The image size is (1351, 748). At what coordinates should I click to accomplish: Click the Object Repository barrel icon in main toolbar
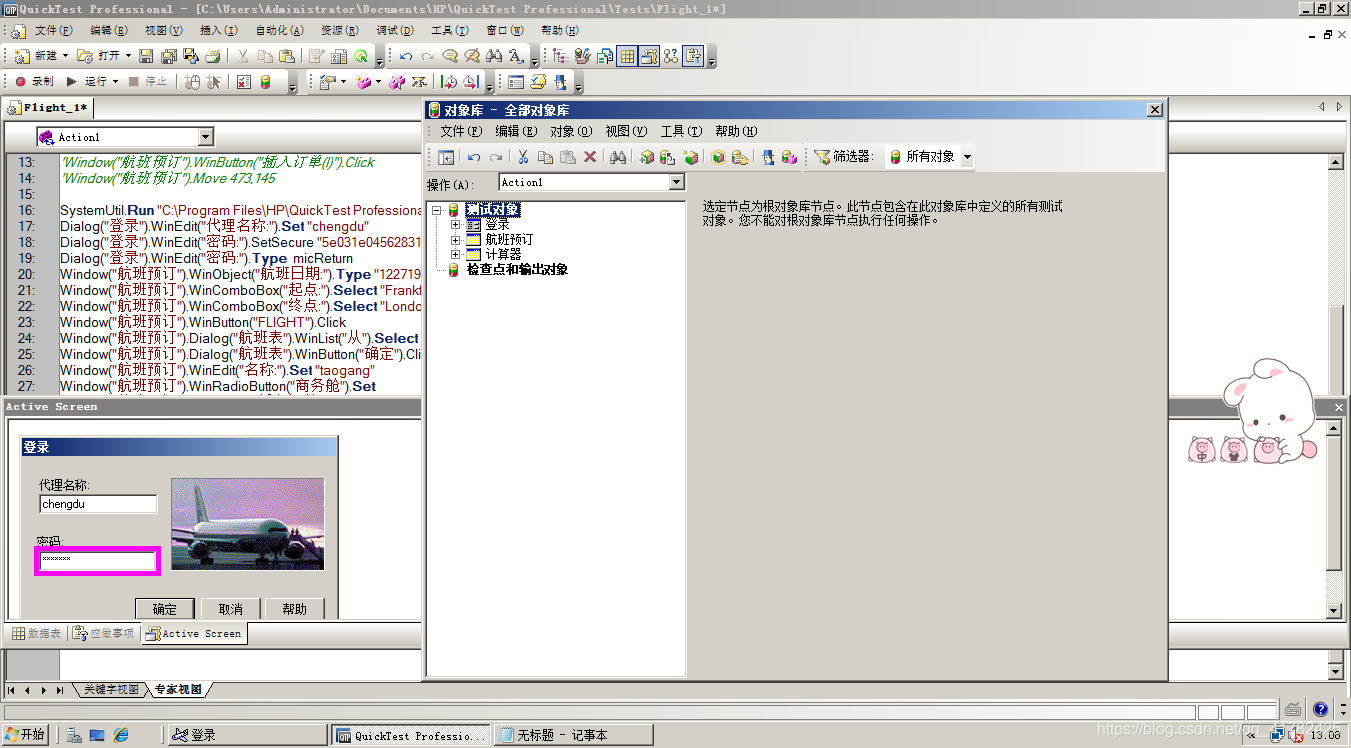point(265,81)
